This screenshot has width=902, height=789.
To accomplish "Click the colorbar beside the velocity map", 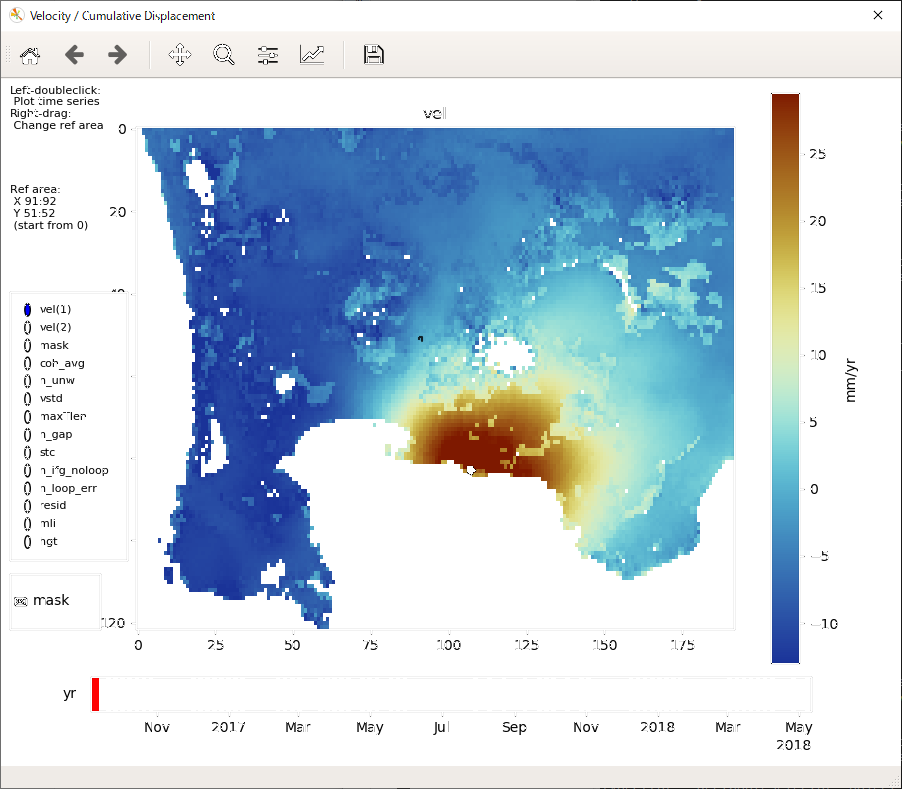I will click(x=785, y=378).
